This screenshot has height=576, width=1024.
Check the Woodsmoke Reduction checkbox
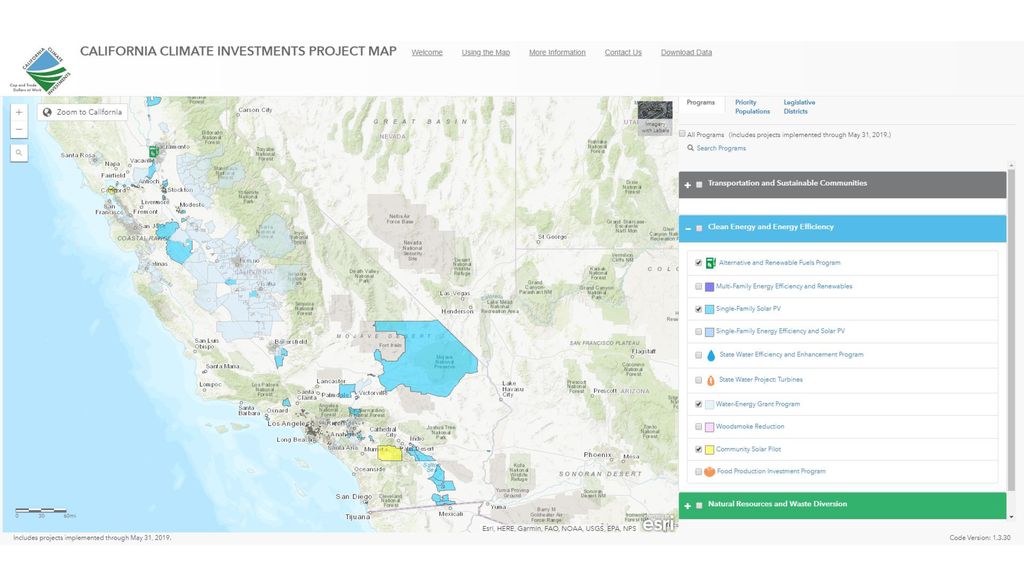[698, 427]
